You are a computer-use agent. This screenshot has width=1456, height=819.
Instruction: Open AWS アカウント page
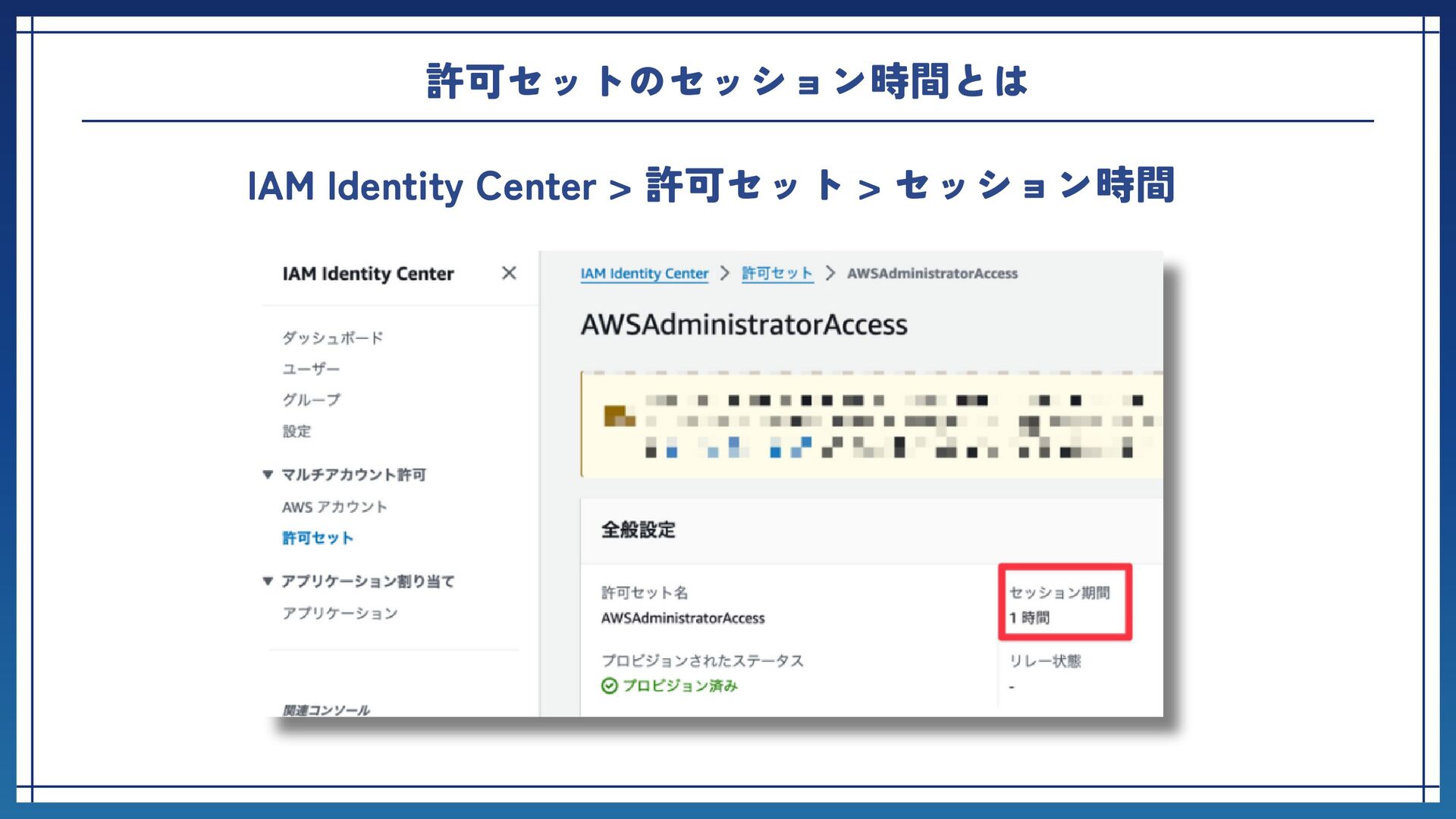(334, 507)
